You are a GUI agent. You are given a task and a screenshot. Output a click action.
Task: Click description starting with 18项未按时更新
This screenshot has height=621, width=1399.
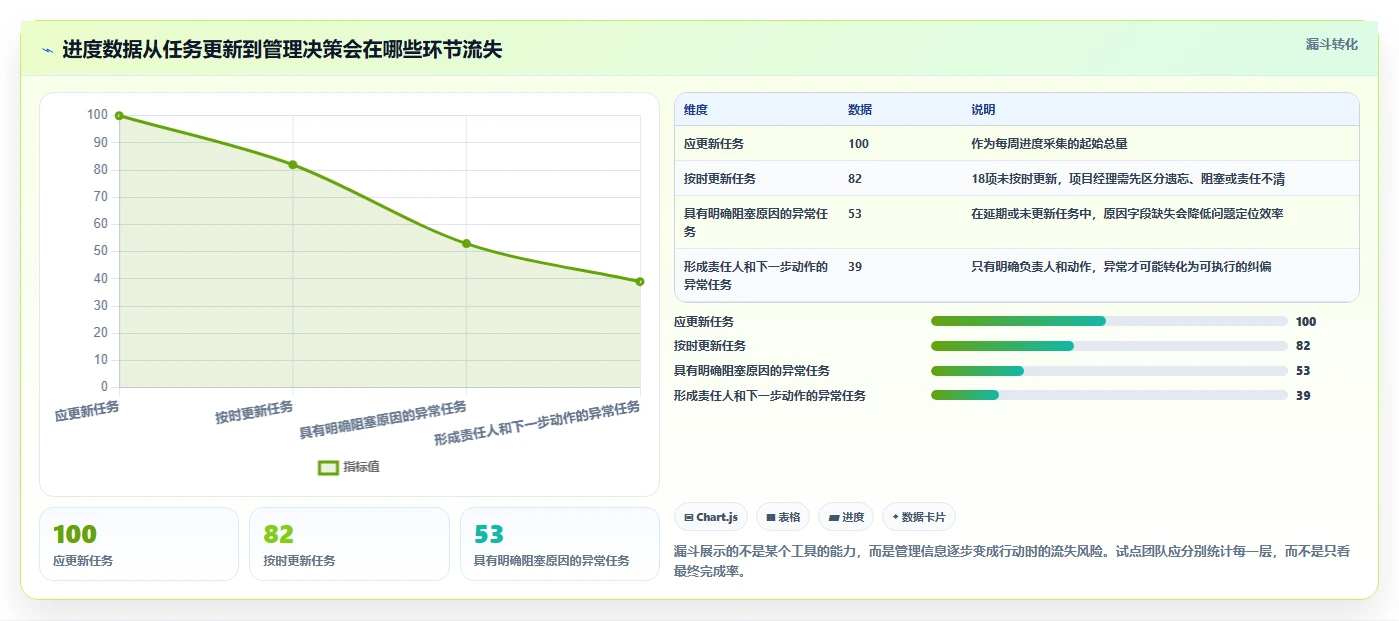1128,179
